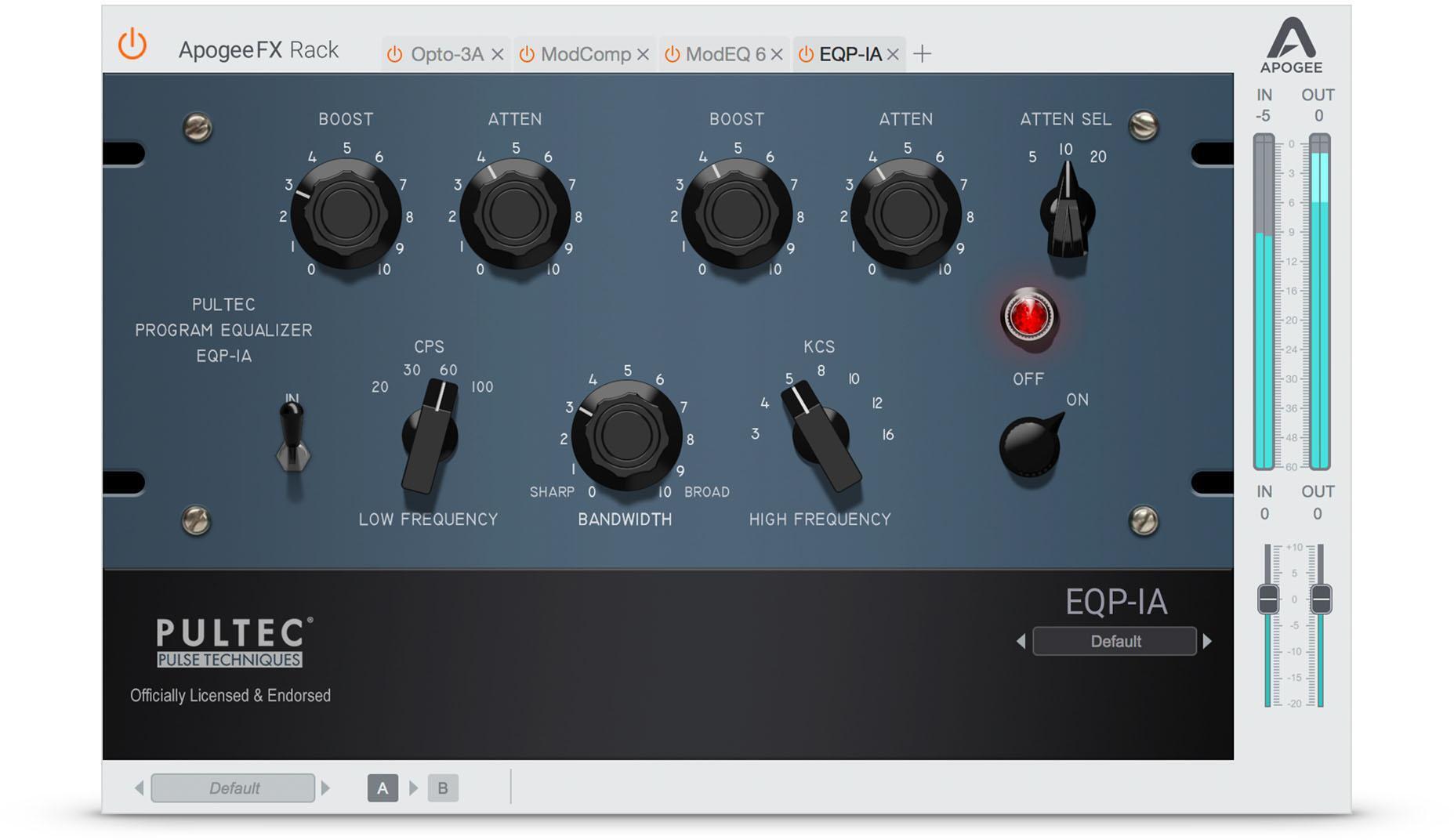This screenshot has width=1454, height=840.
Task: Click the main FX Rack power icon
Action: (132, 47)
